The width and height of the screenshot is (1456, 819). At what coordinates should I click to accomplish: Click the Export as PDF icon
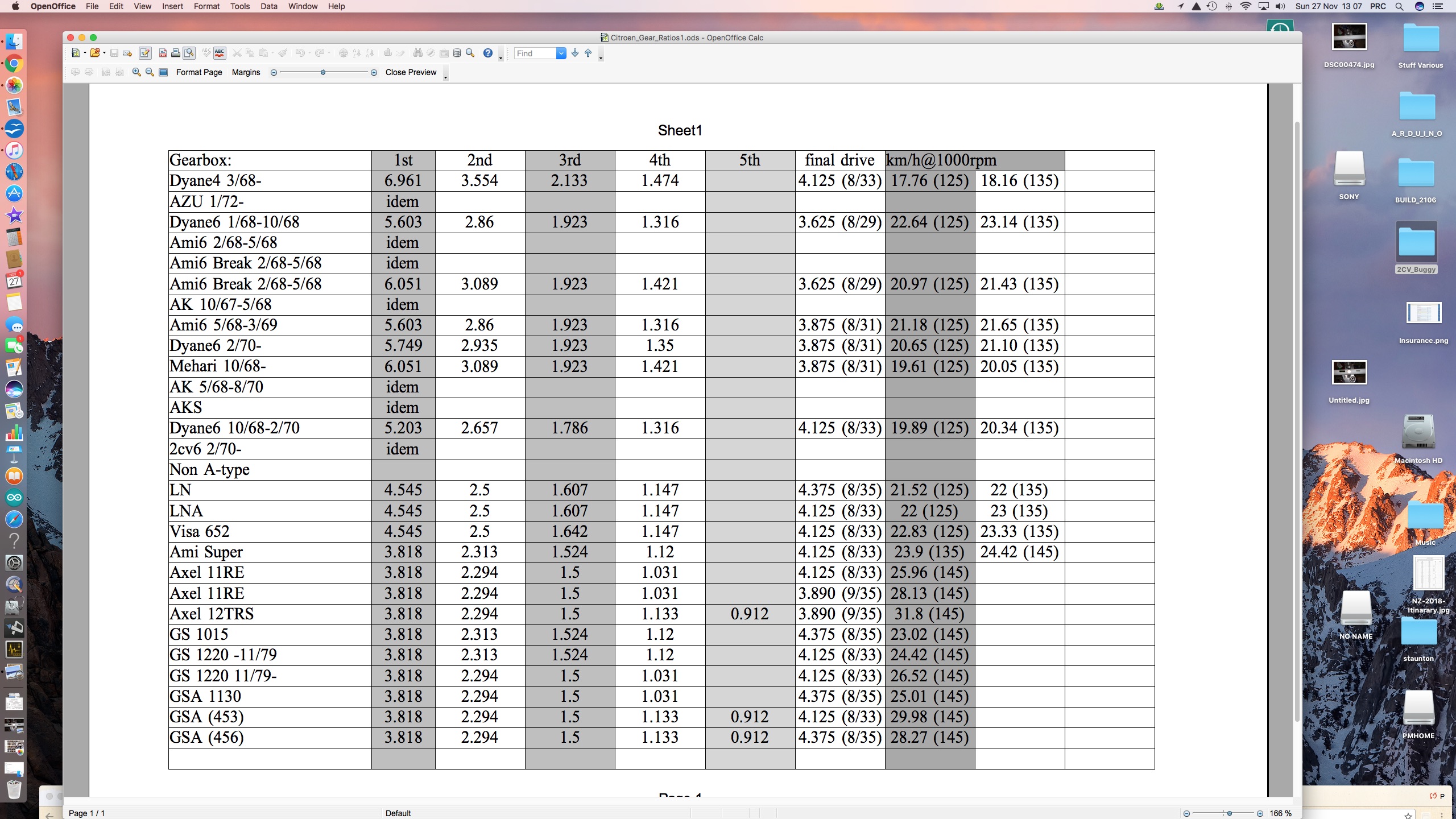pos(163,53)
